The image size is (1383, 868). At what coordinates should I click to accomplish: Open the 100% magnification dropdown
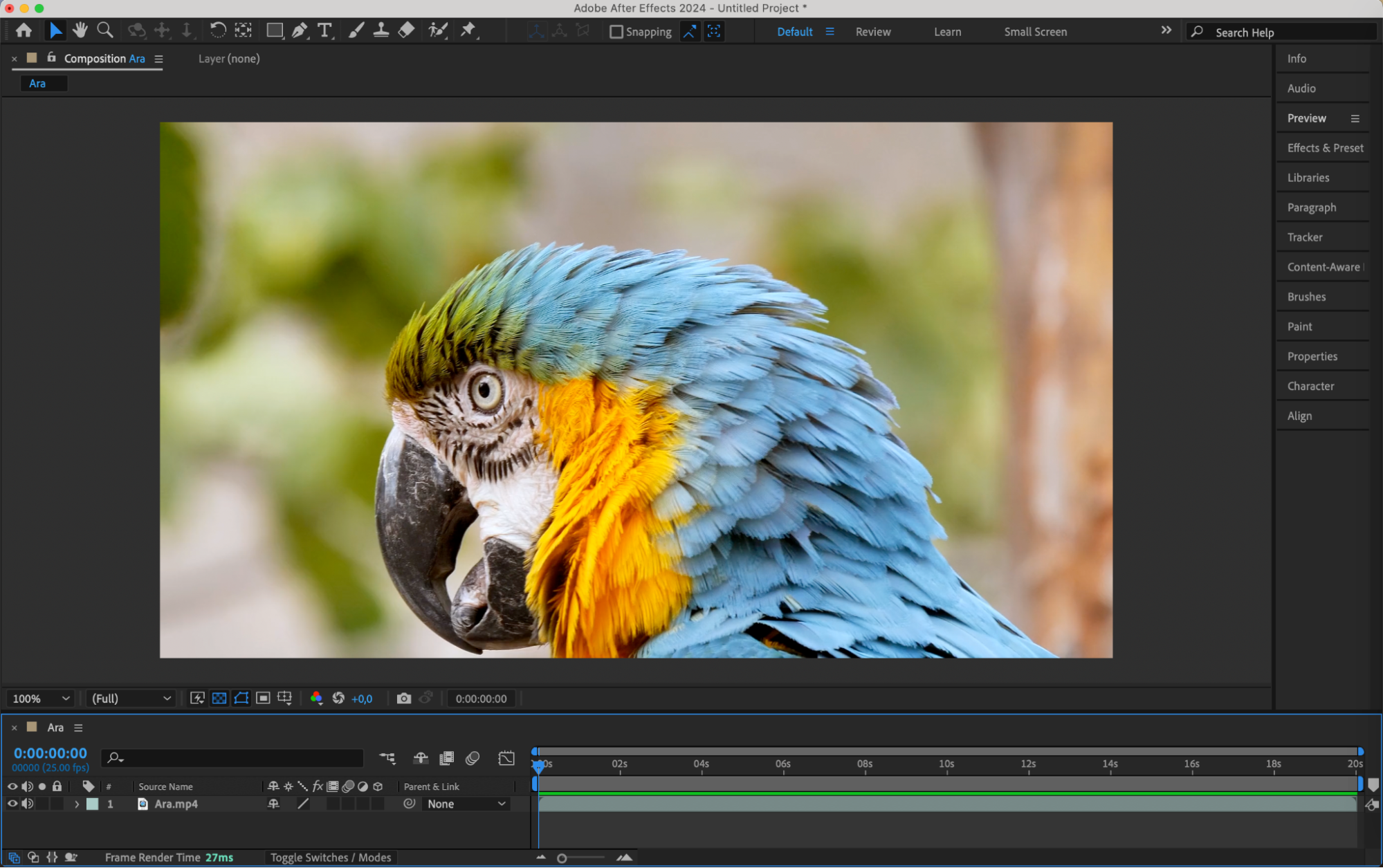coord(41,699)
